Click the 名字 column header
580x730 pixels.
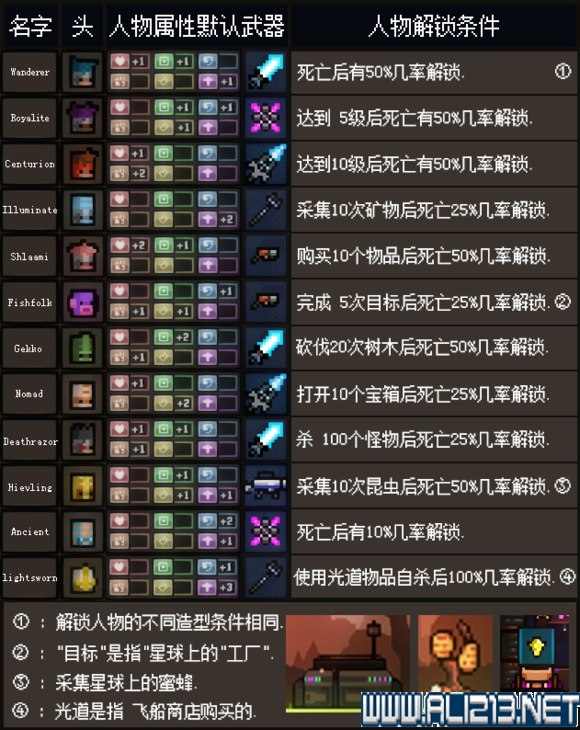(x=30, y=26)
